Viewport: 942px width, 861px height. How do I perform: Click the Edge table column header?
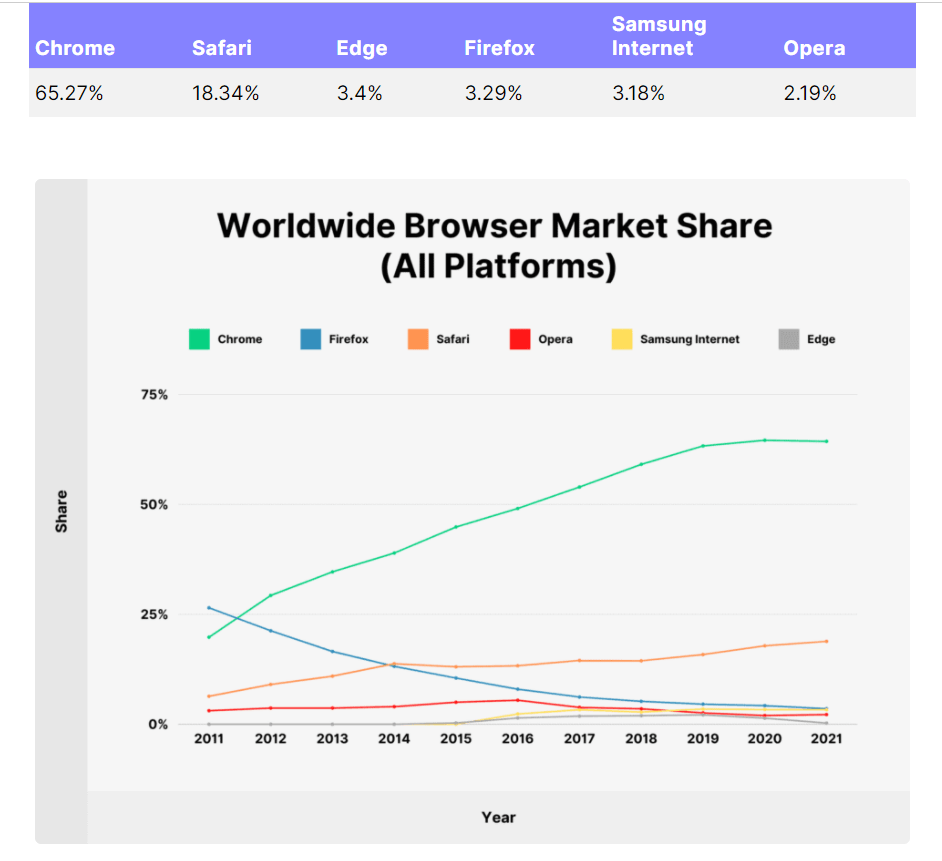pyautogui.click(x=362, y=49)
